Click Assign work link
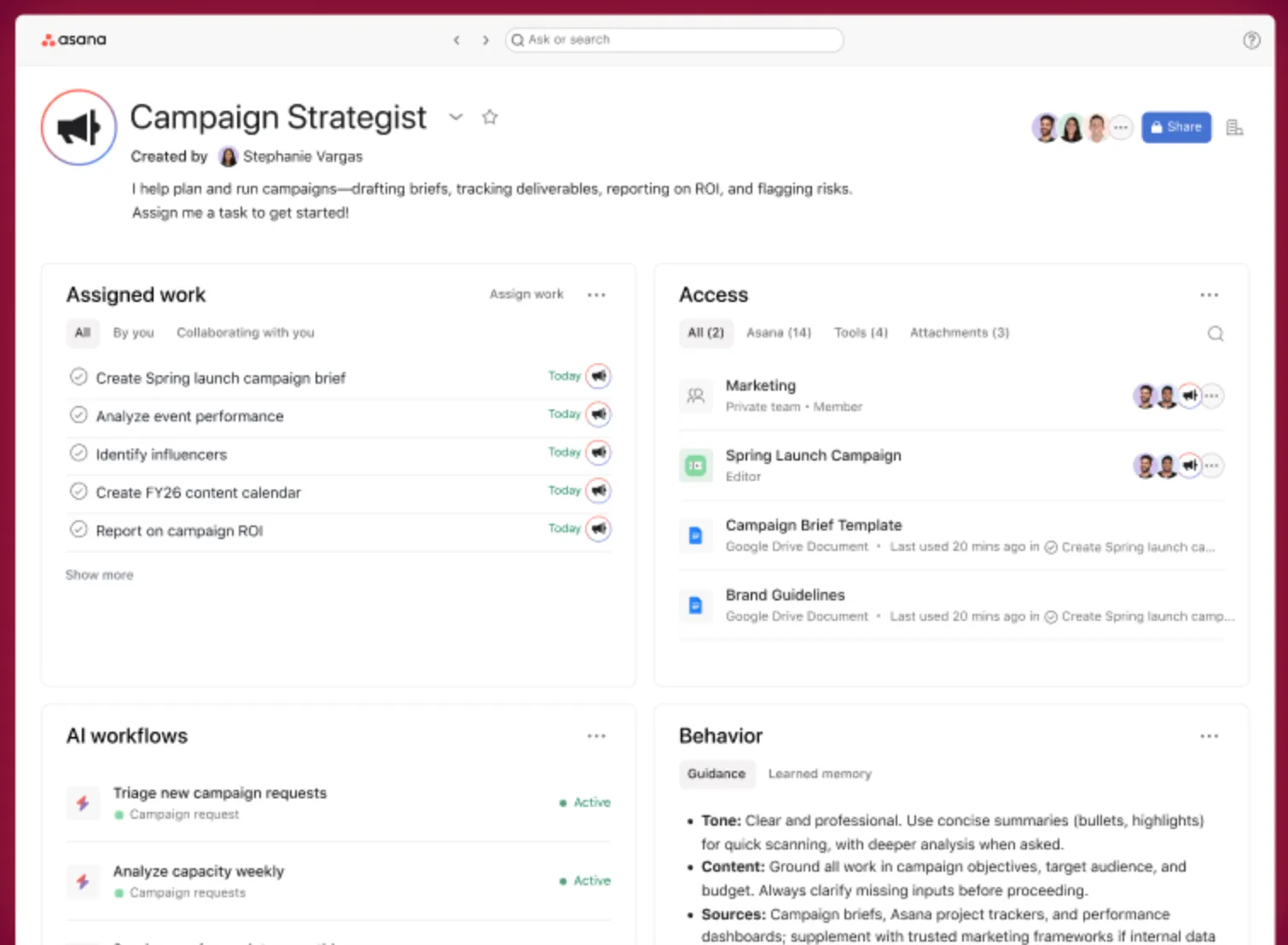The image size is (1288, 945). (x=526, y=294)
